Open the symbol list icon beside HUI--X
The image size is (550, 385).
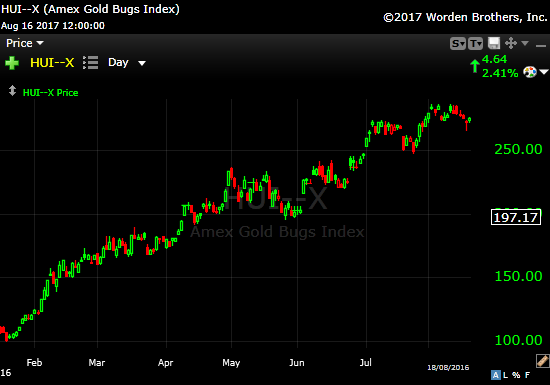click(90, 62)
